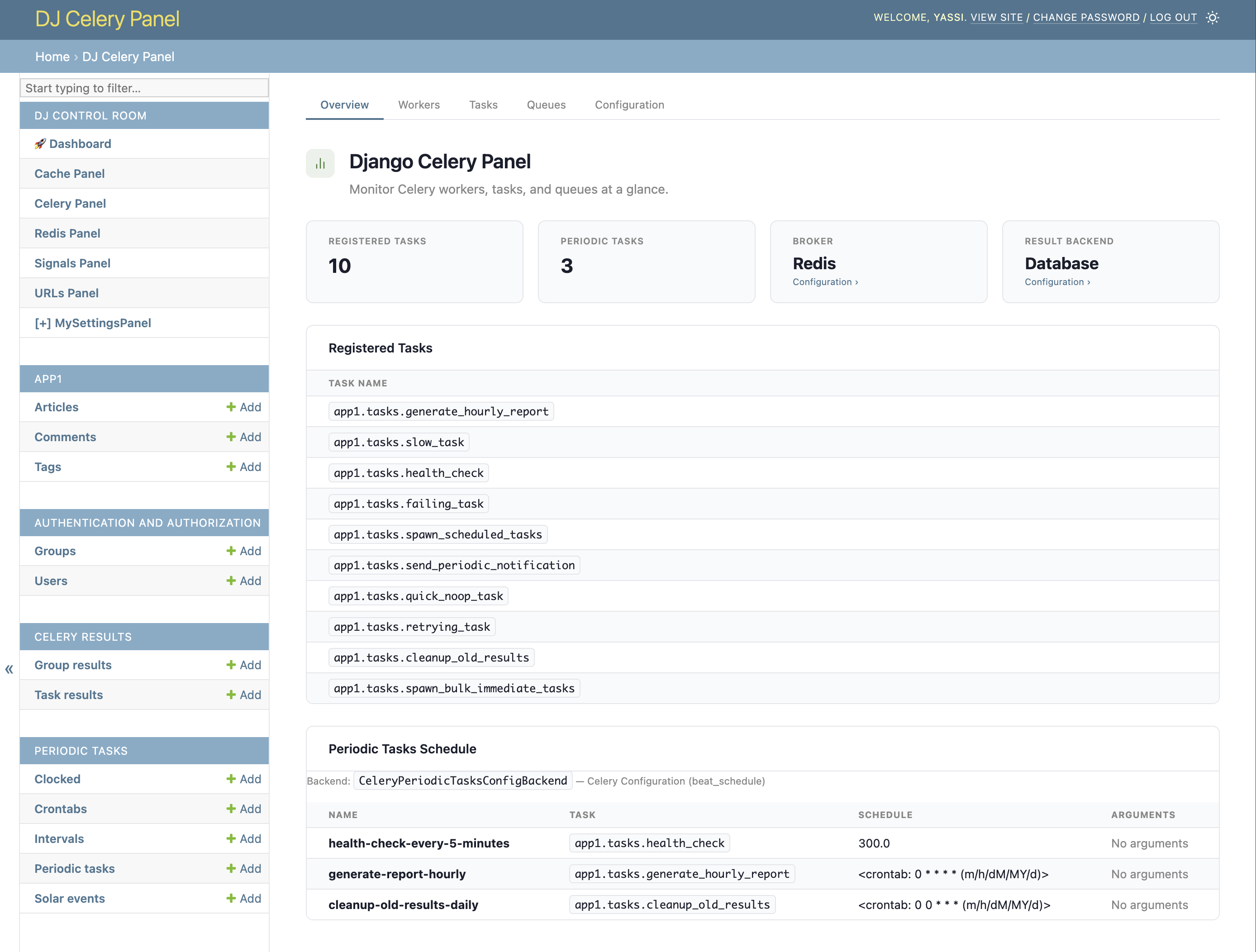This screenshot has height=952, width=1256.
Task: Open the Periodic tasks model link
Action: [x=74, y=869]
